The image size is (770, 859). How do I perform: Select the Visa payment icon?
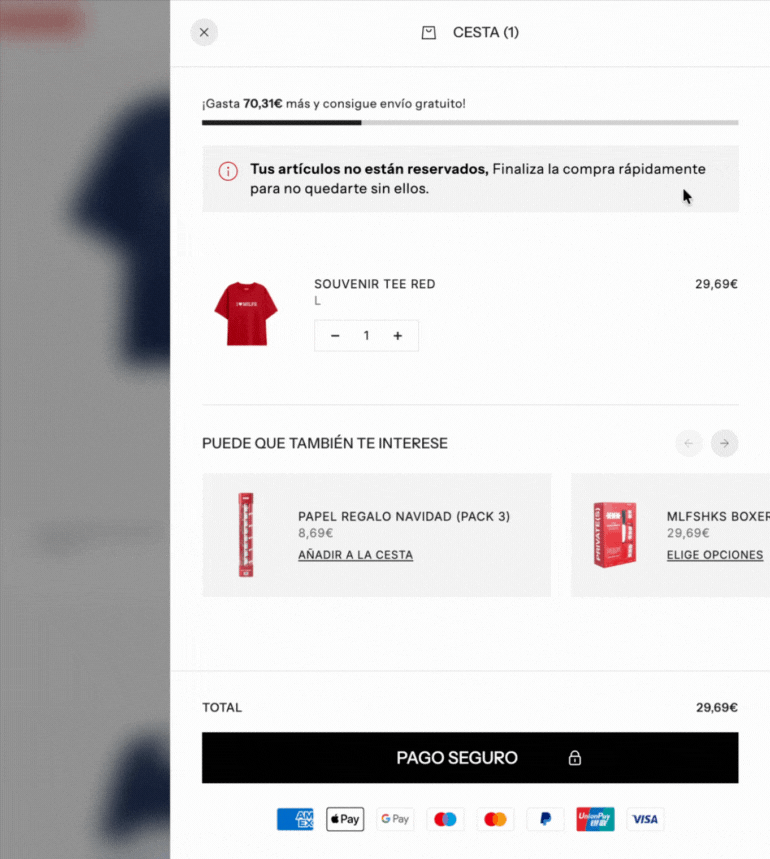pyautogui.click(x=645, y=819)
